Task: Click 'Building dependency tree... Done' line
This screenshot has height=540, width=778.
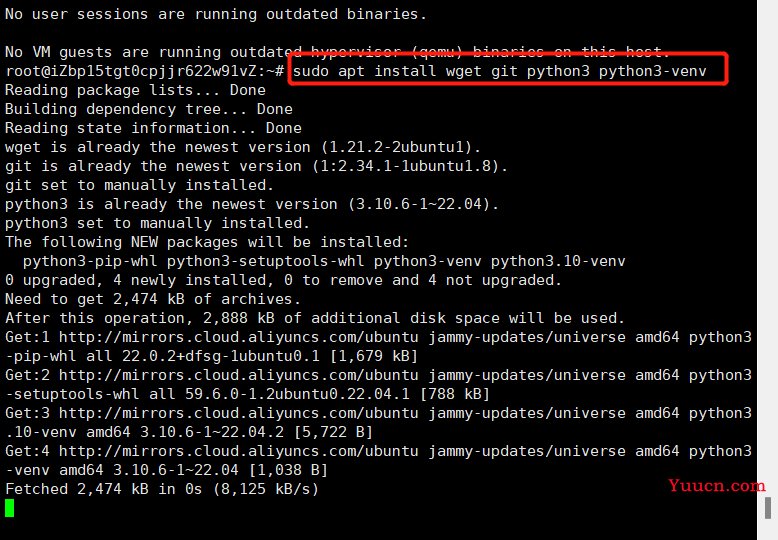Action: 149,109
